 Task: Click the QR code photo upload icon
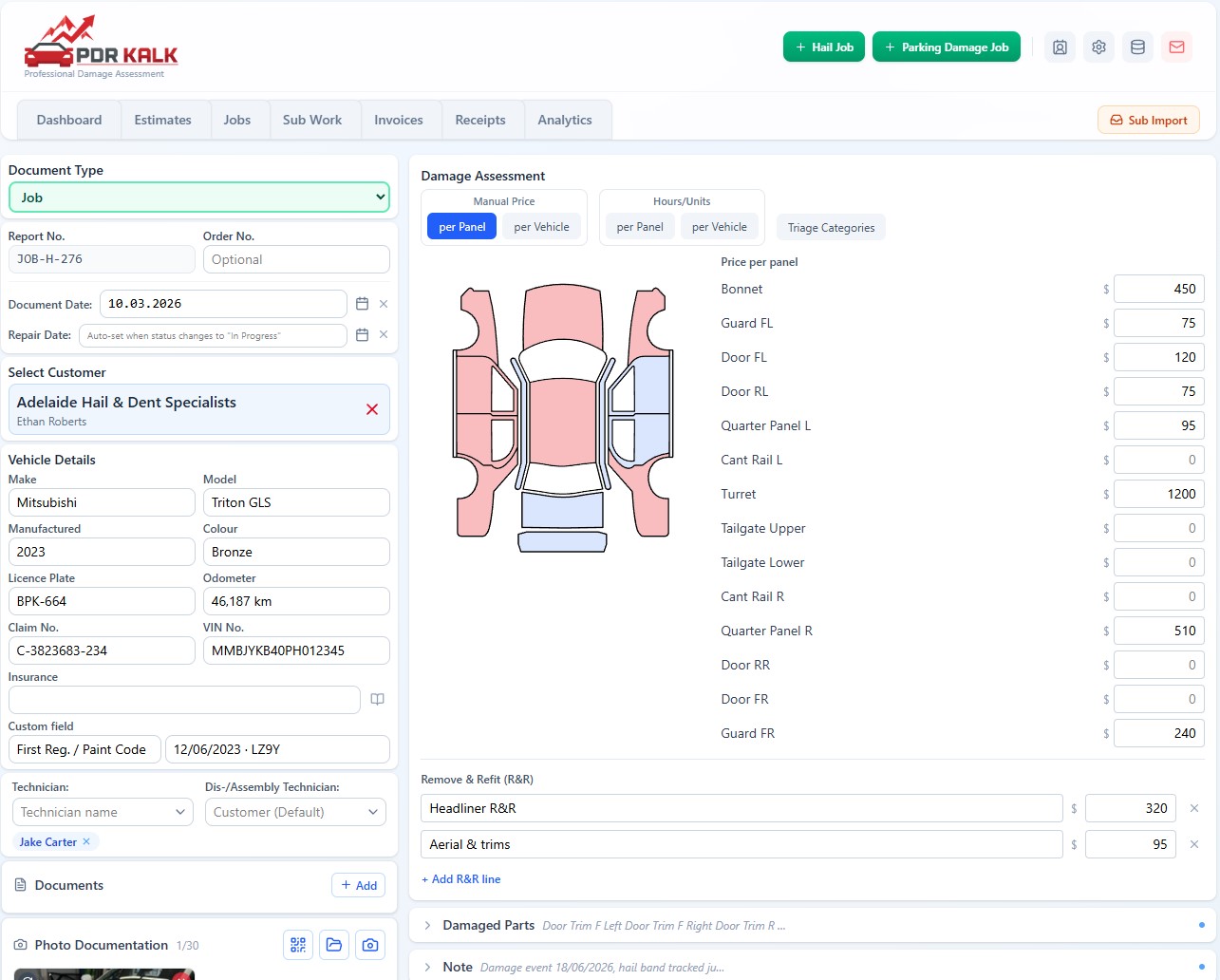click(x=298, y=945)
